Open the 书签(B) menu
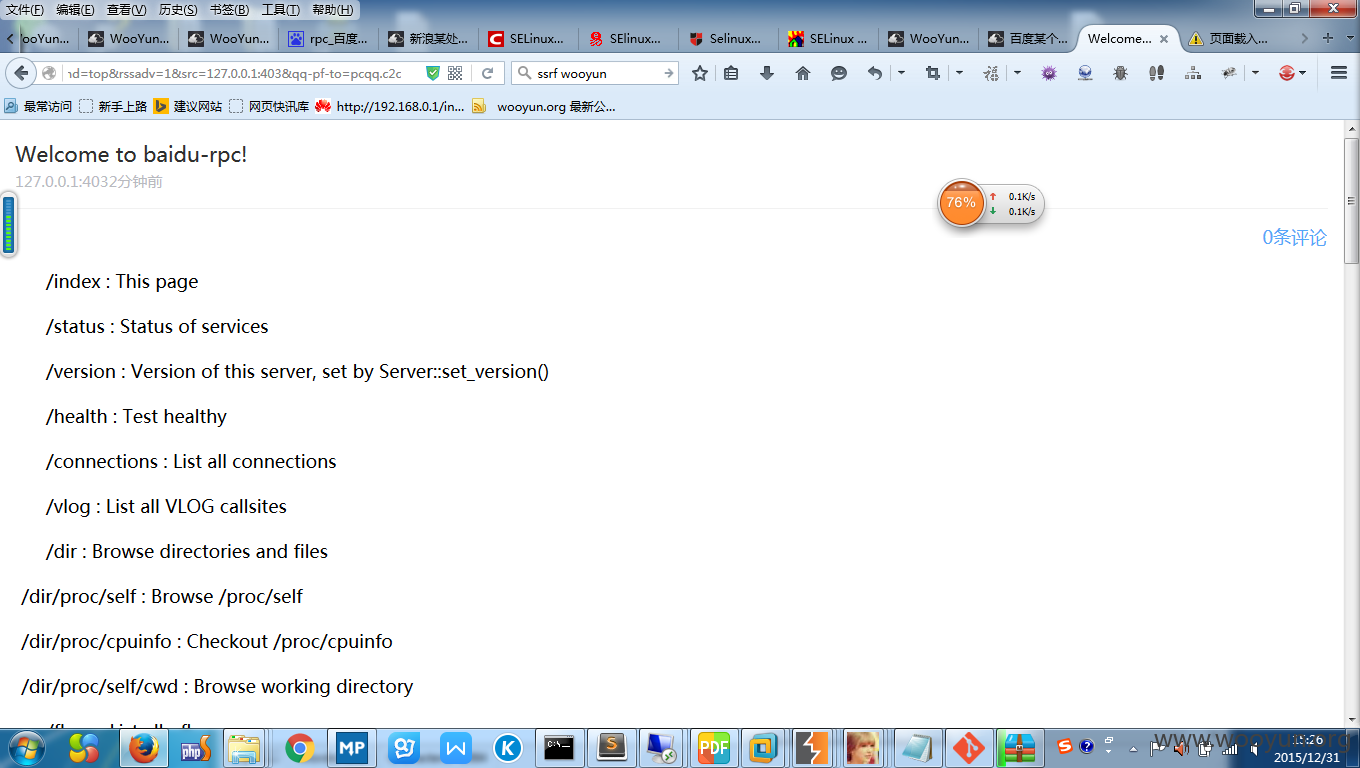1360x768 pixels. [x=229, y=10]
